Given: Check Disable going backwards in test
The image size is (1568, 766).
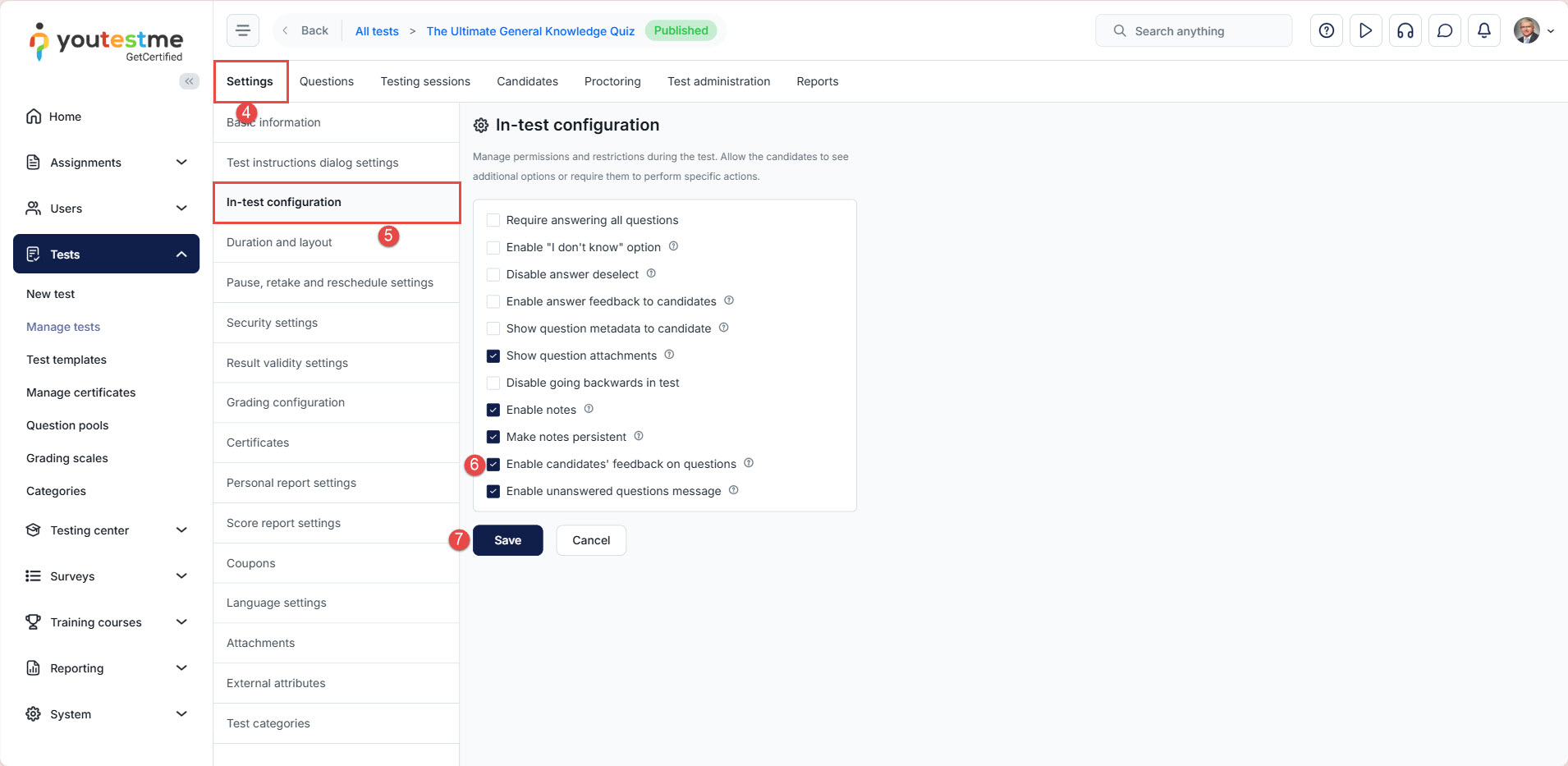Looking at the screenshot, I should (x=493, y=383).
